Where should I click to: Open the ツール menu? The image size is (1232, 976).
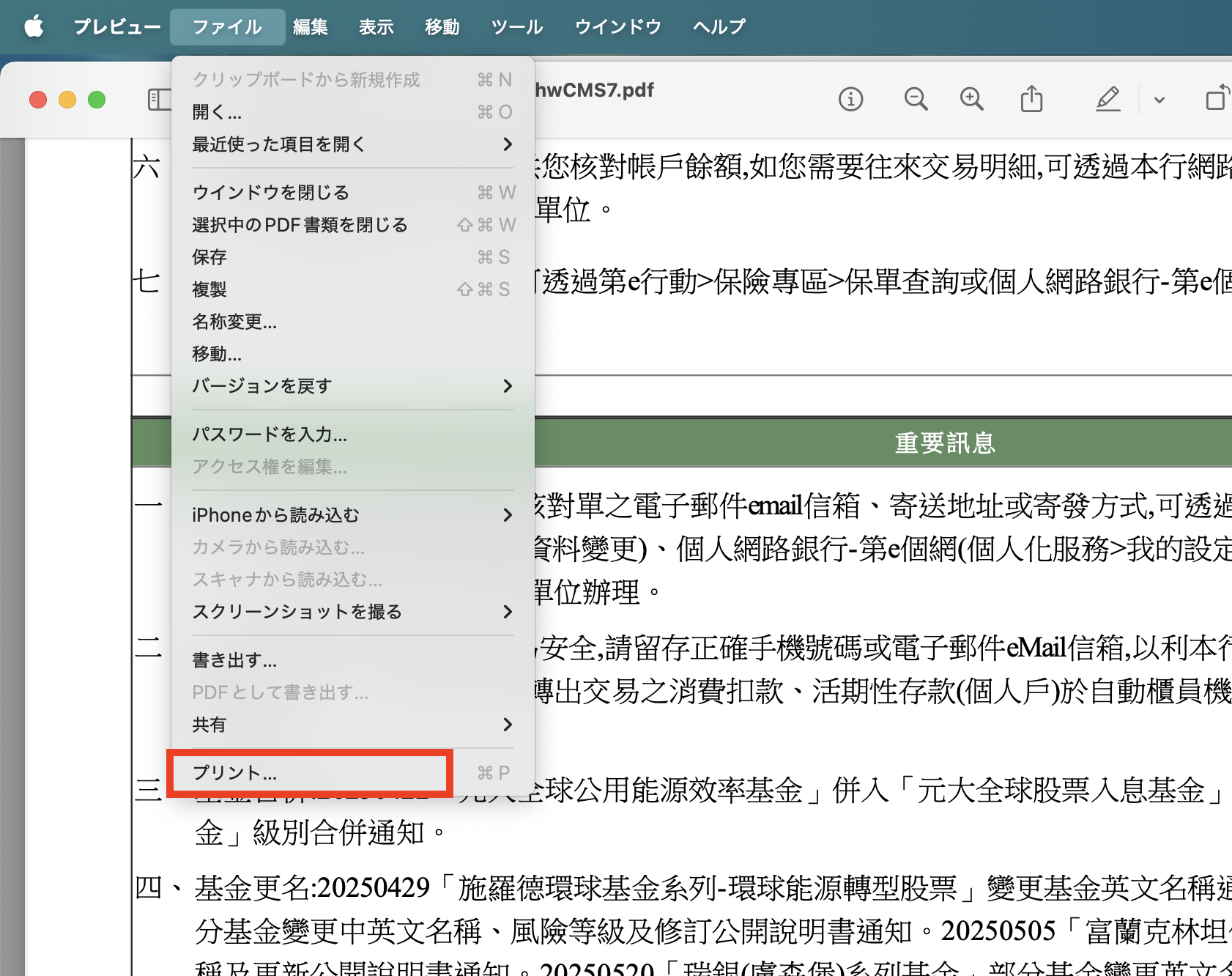tap(517, 27)
